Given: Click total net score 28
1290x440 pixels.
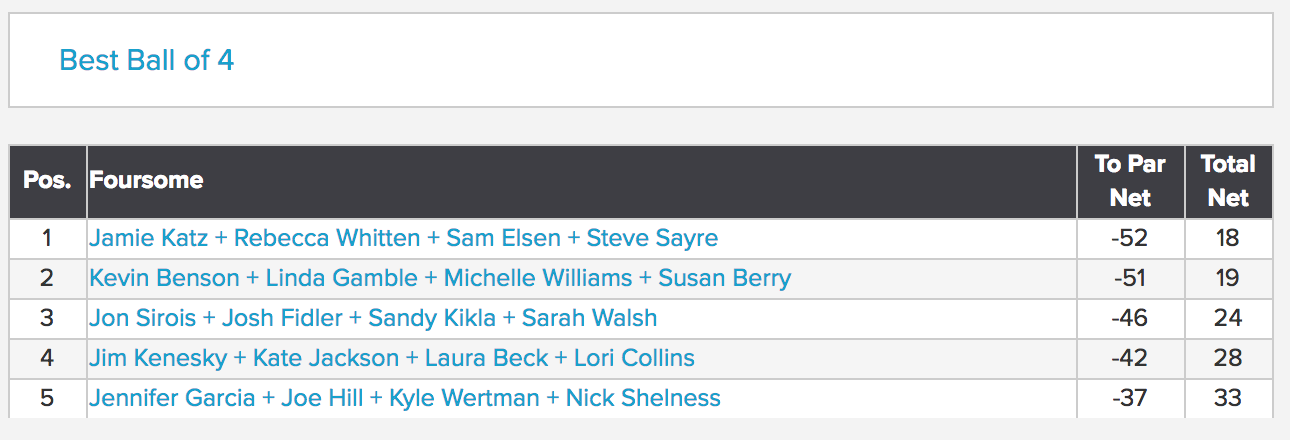Looking at the screenshot, I should [x=1228, y=358].
